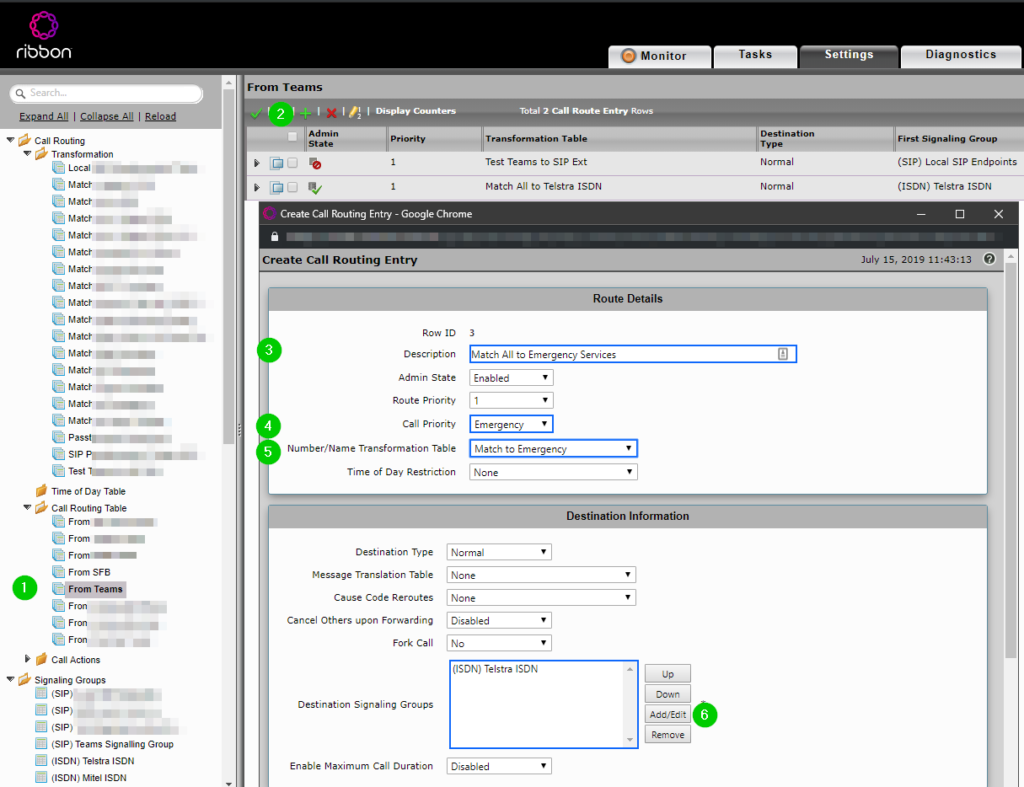Click the red X delete icon

pyautogui.click(x=331, y=112)
